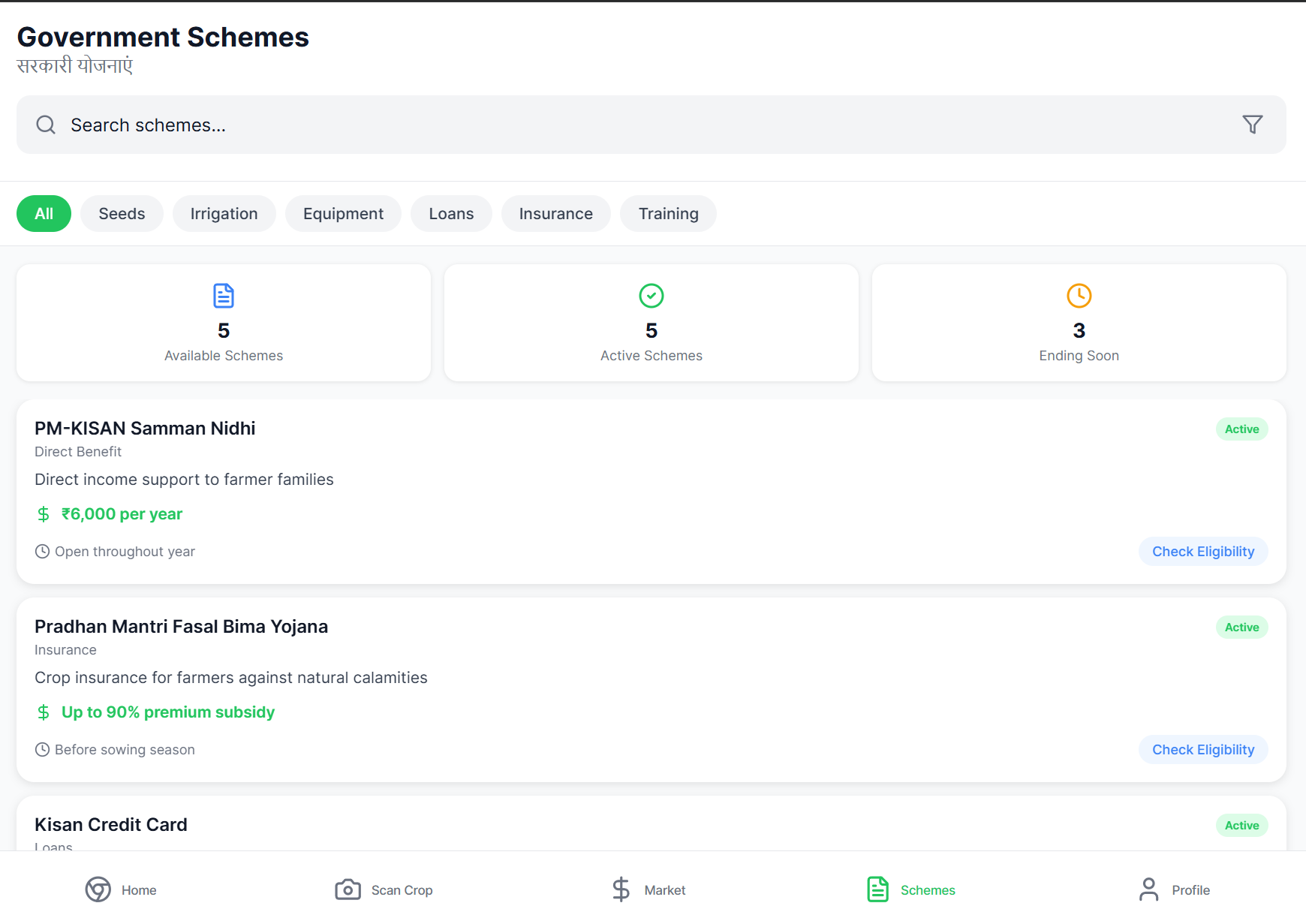Open Profile label in bottom navigation
This screenshot has height=924, width=1306.
(1191, 890)
